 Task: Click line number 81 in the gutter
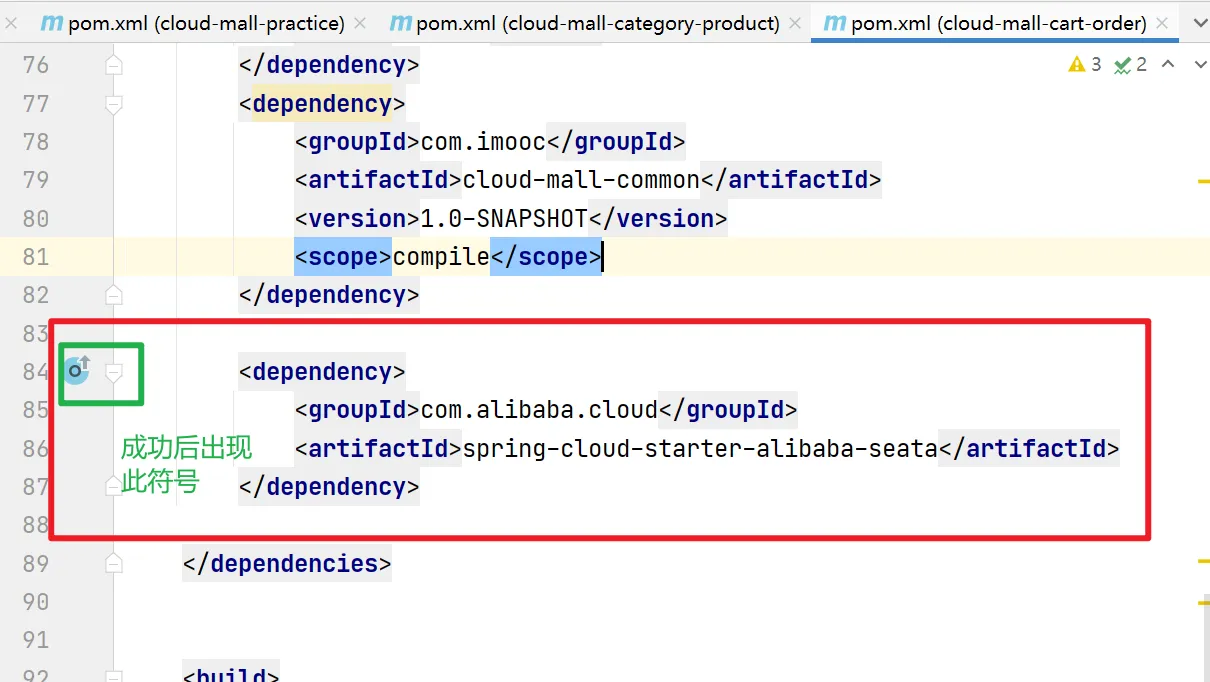coord(36,257)
